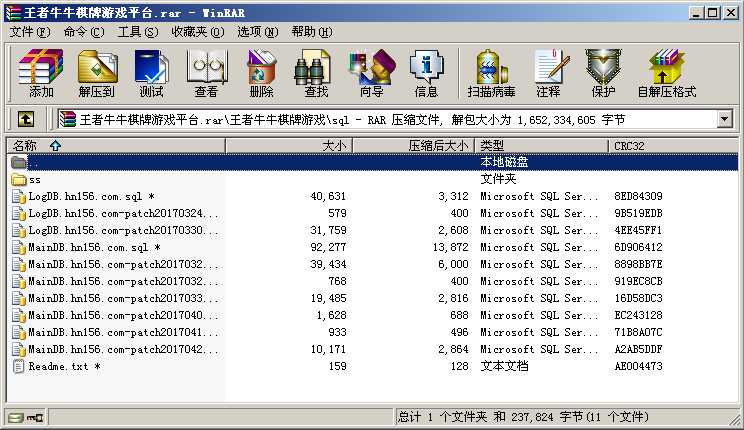This screenshot has width=744, height=430.
Task: Click the MainDB.hn156.com.sql file icon
Action: point(19,247)
